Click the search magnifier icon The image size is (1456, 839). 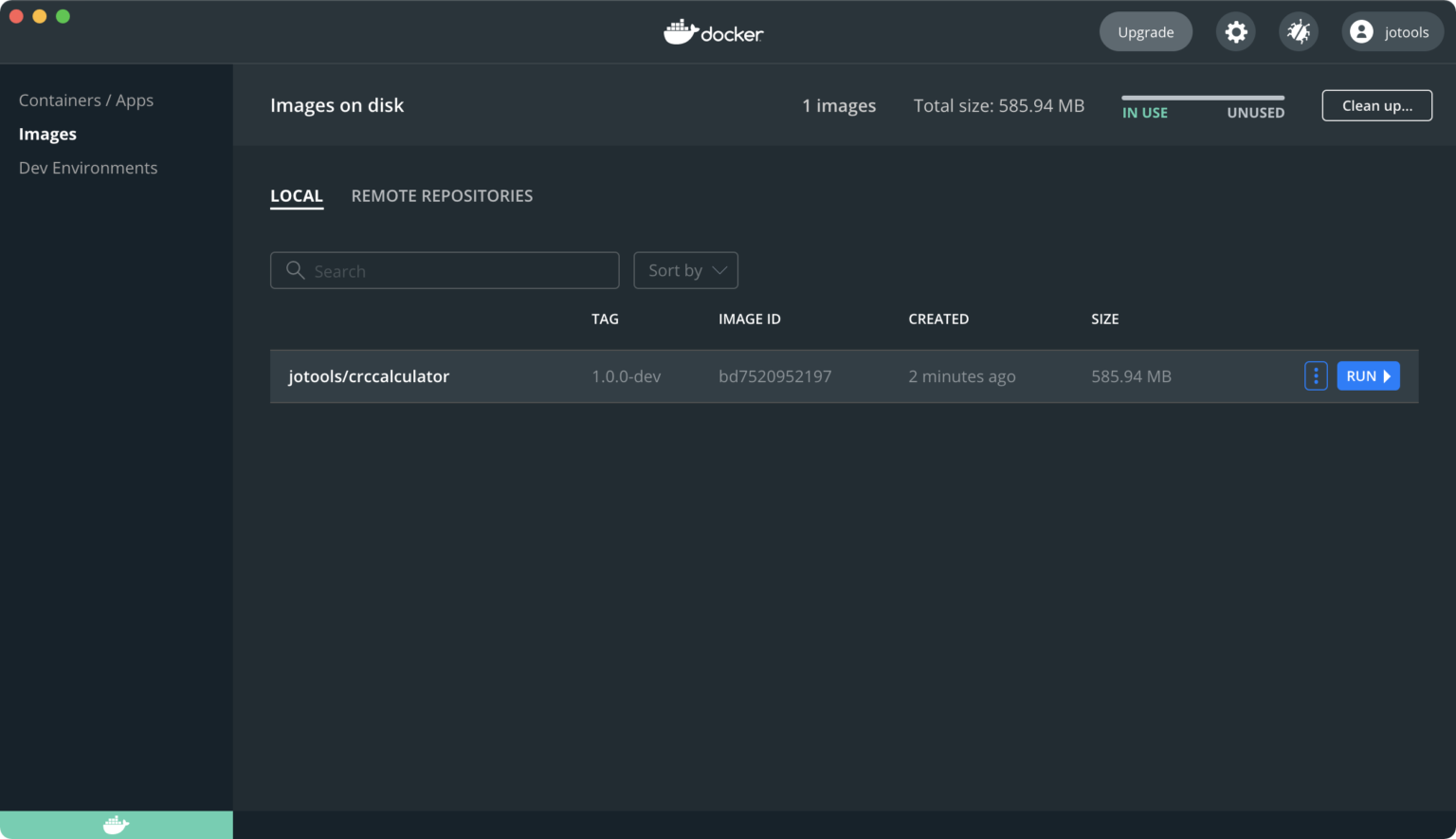tap(295, 270)
